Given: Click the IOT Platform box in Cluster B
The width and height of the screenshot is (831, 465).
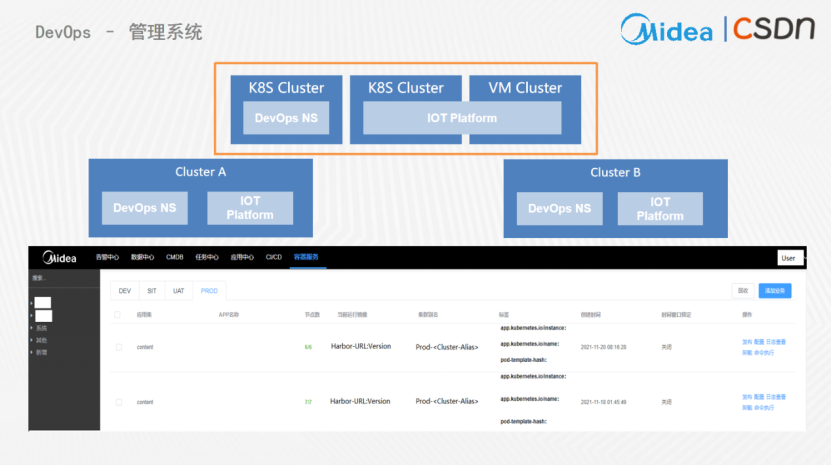Looking at the screenshot, I should 660,208.
